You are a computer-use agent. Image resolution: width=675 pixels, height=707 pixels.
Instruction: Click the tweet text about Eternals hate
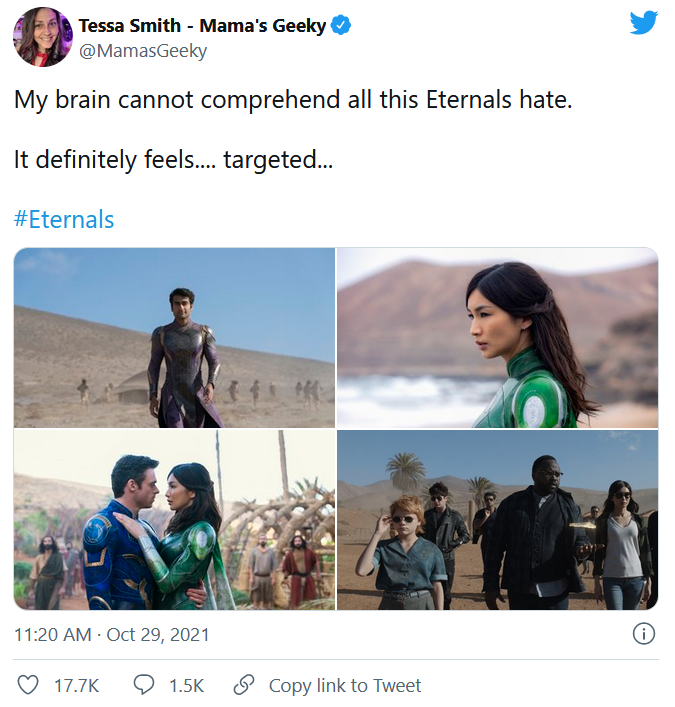tap(293, 99)
